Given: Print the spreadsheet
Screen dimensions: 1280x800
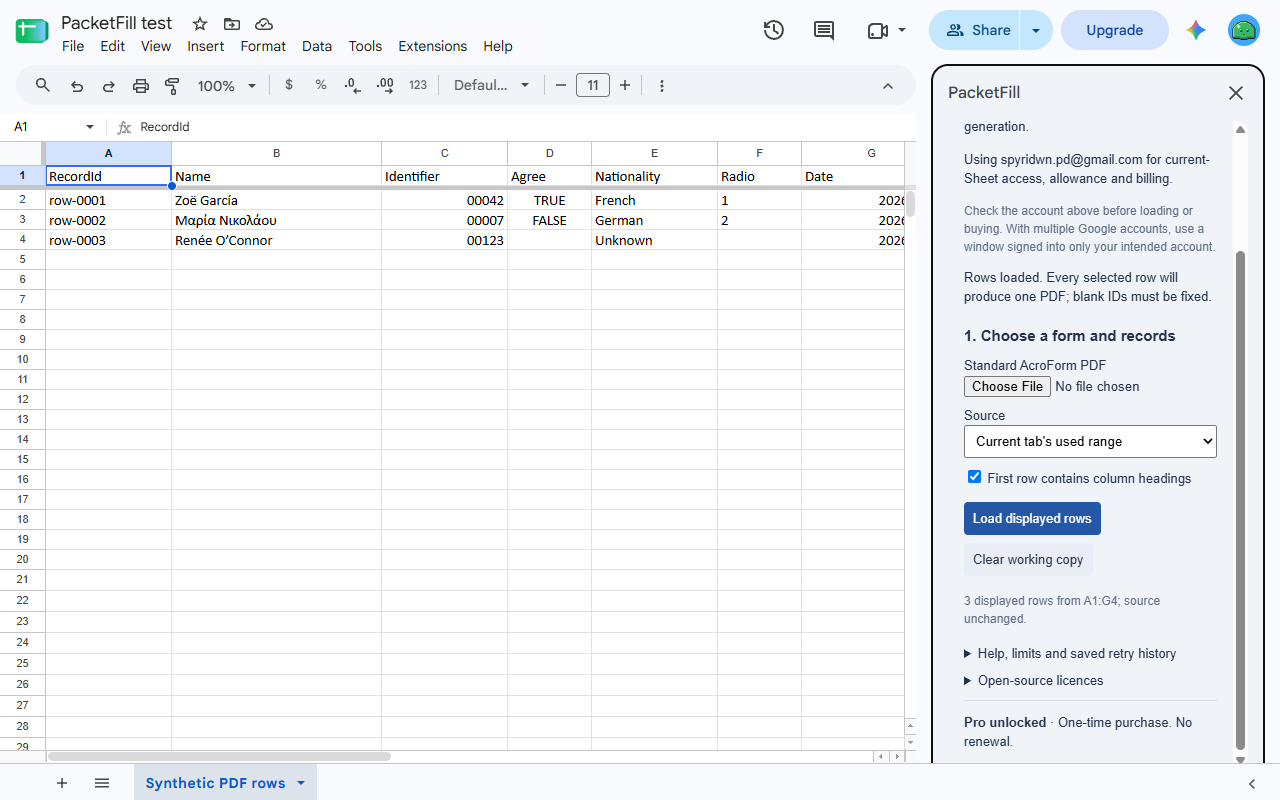Looking at the screenshot, I should tap(141, 86).
